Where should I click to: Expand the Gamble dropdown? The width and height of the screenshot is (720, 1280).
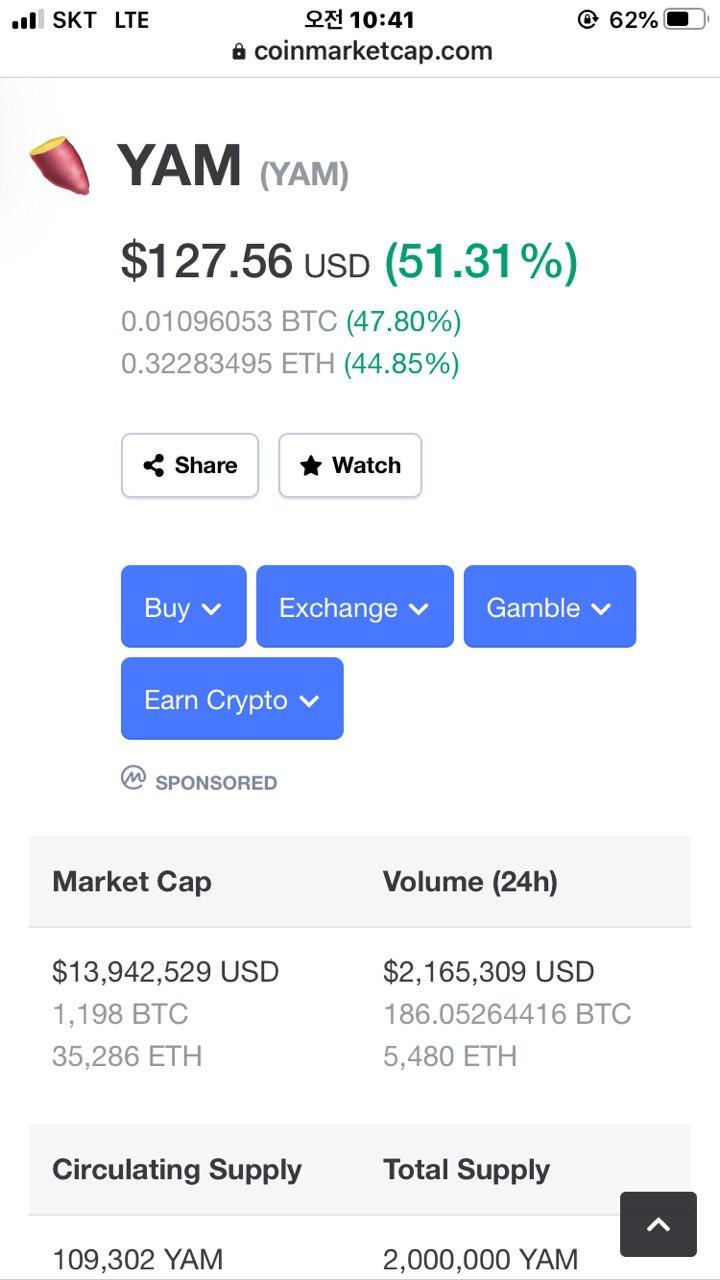(x=549, y=607)
